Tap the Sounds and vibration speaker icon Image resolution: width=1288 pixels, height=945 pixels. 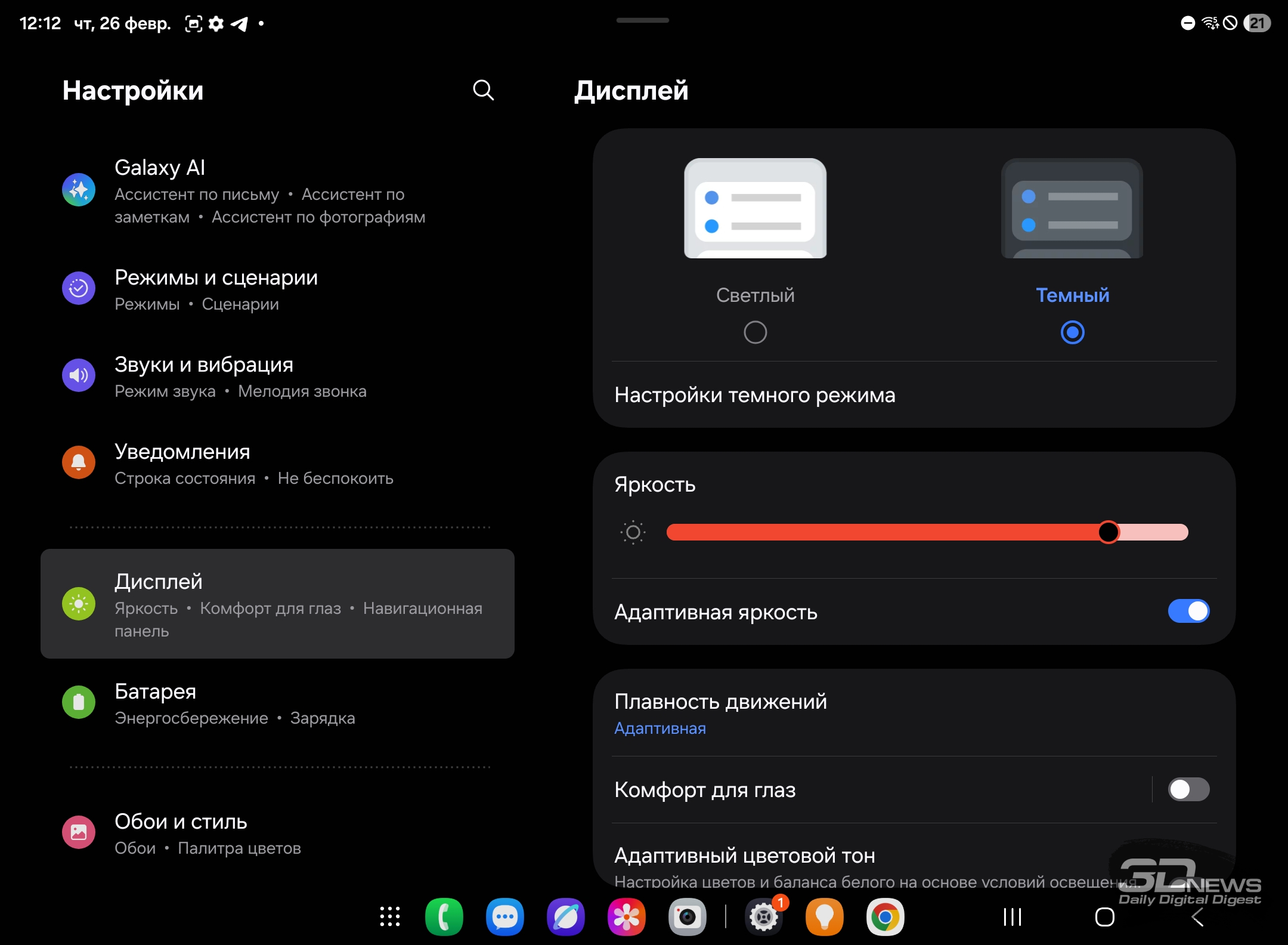click(79, 375)
